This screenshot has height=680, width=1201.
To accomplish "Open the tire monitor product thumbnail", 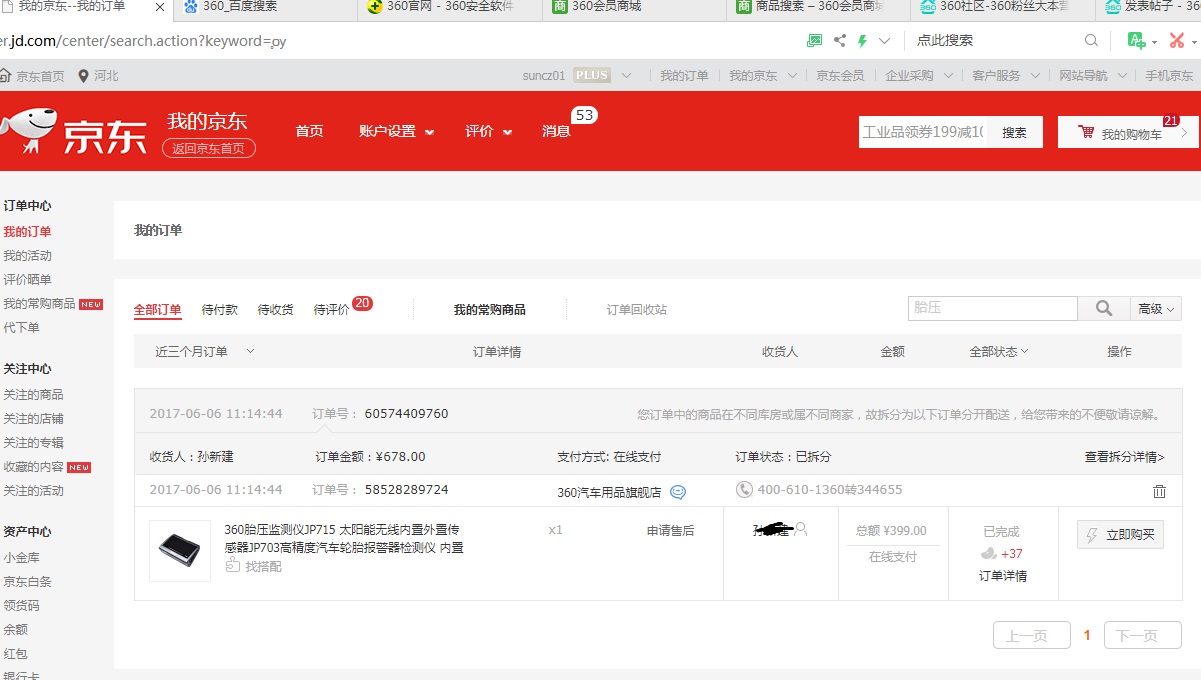I will 180,551.
